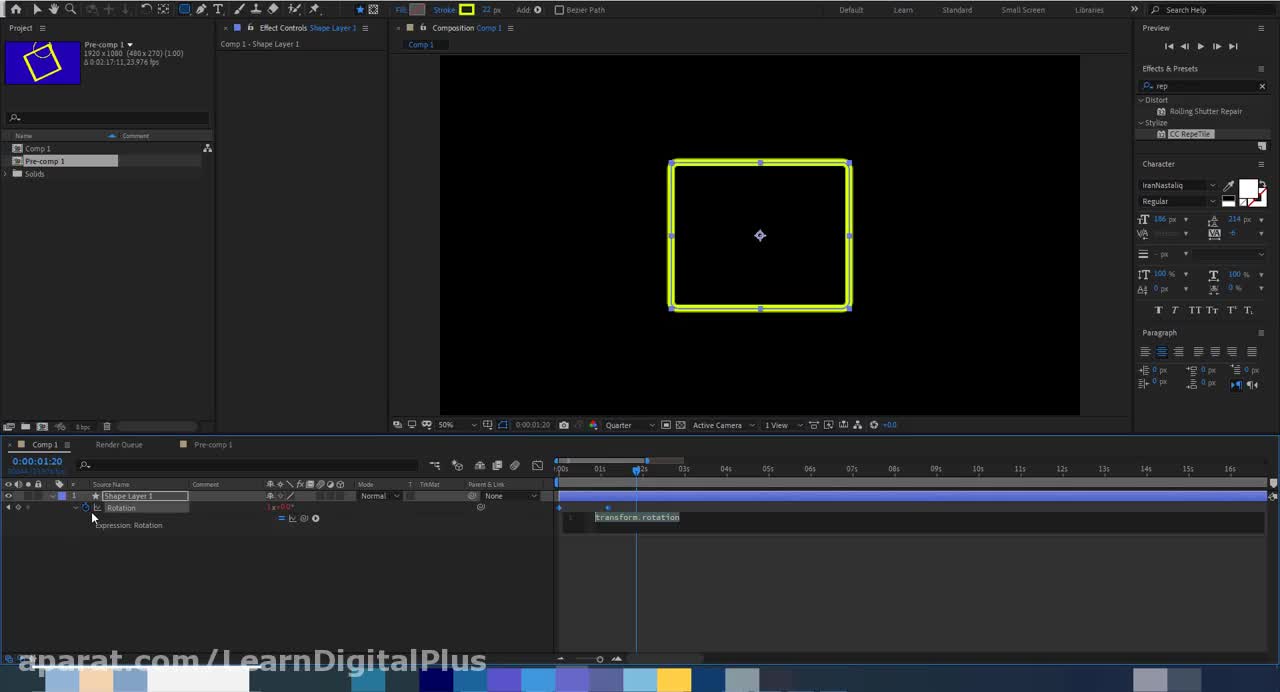Toggle Rotation expression enable switch
This screenshot has height=692, width=1280.
tap(281, 518)
